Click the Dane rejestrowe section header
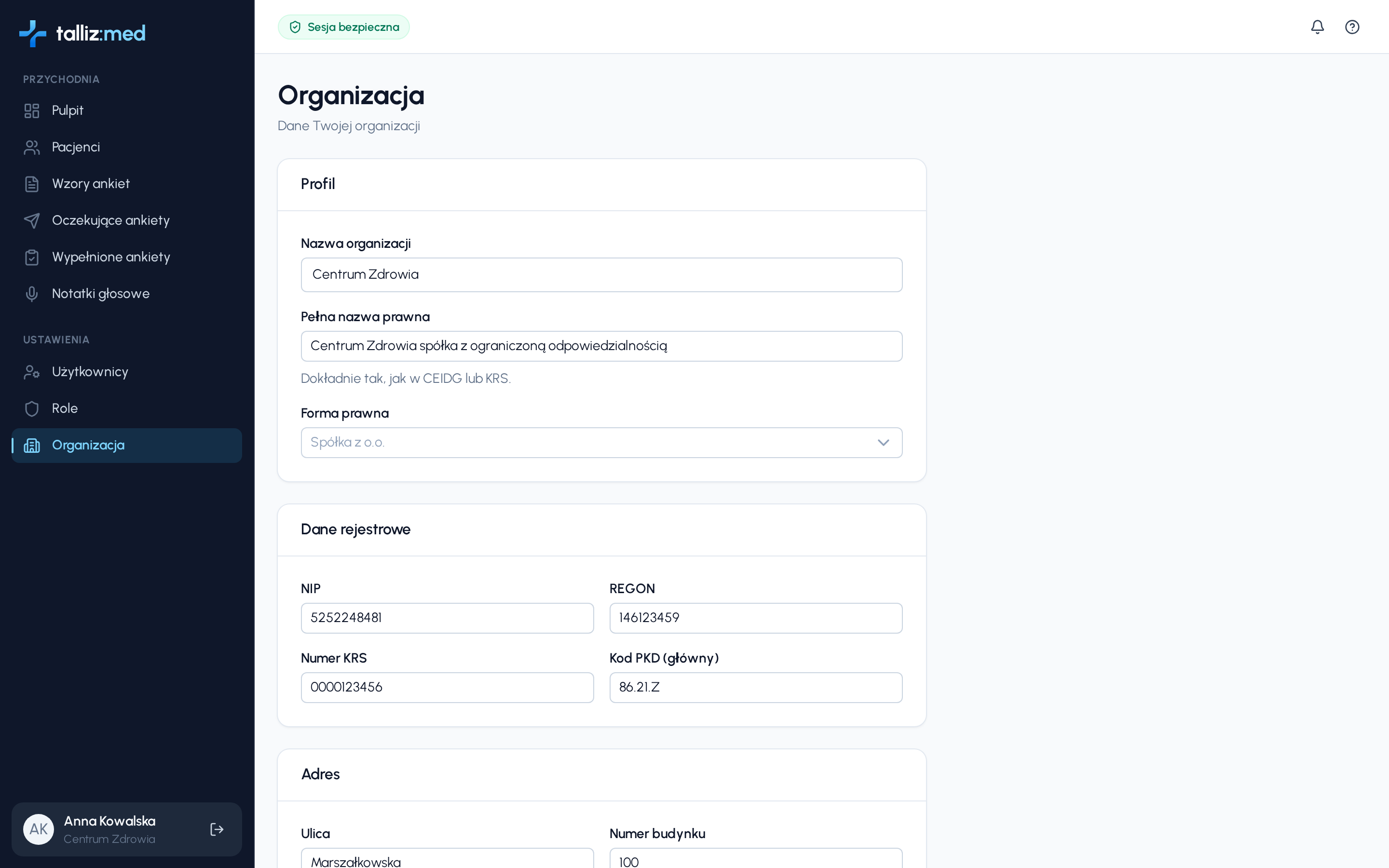 (355, 529)
